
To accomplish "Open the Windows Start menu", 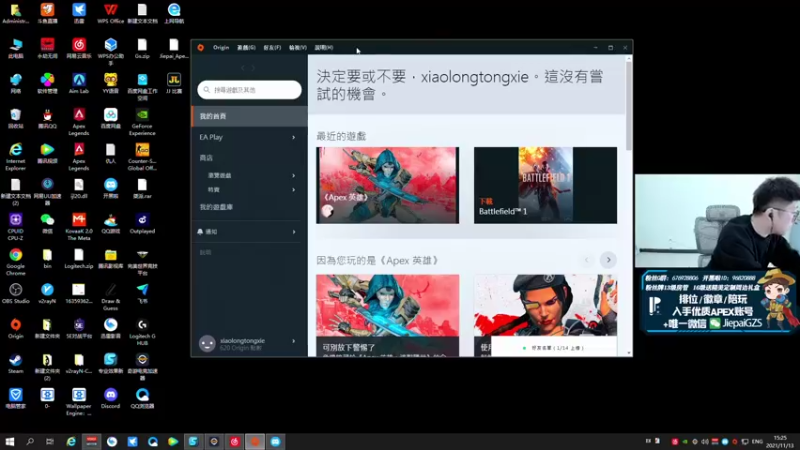I will pyautogui.click(x=10, y=441).
